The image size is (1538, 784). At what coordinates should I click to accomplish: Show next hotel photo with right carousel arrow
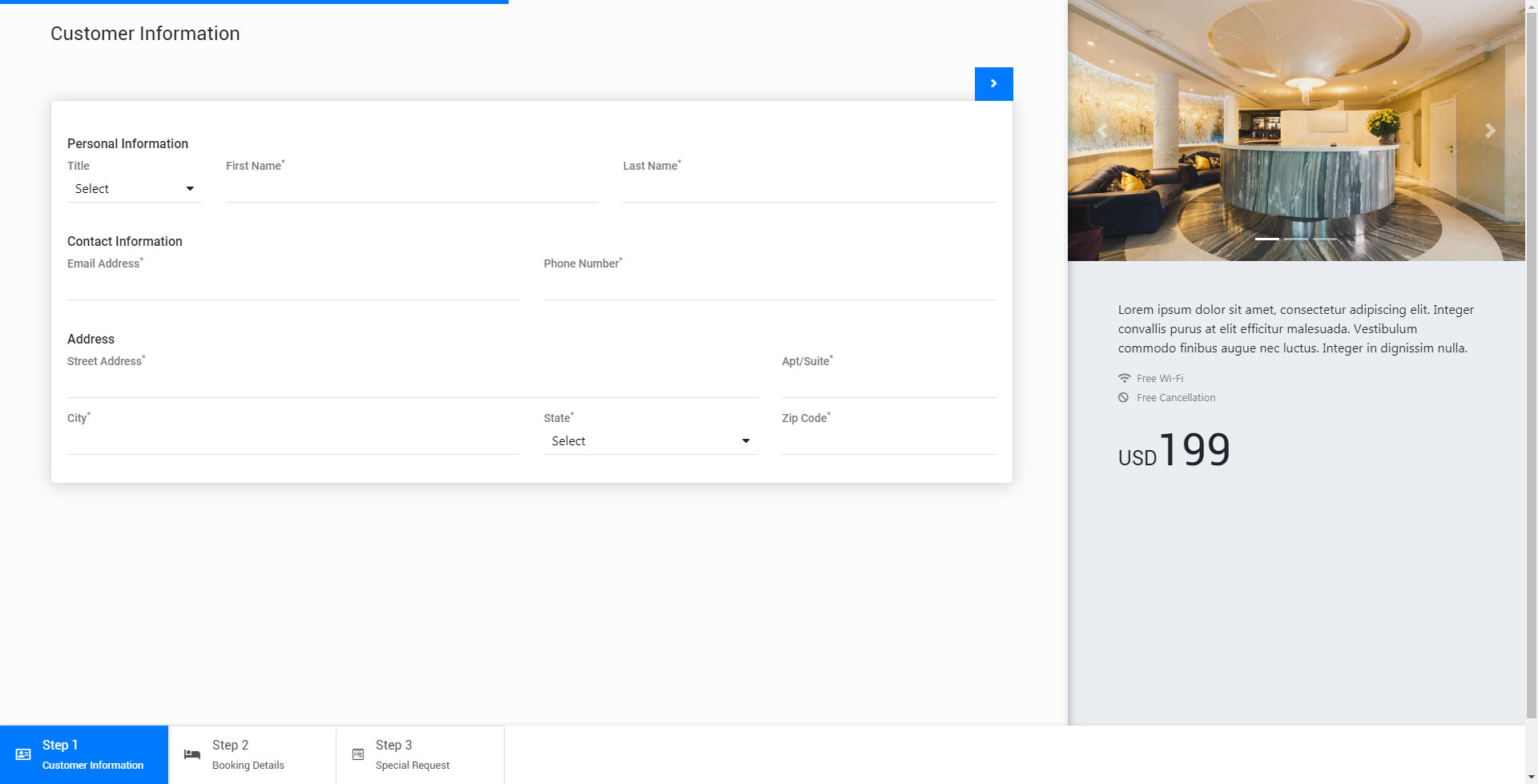click(1490, 131)
